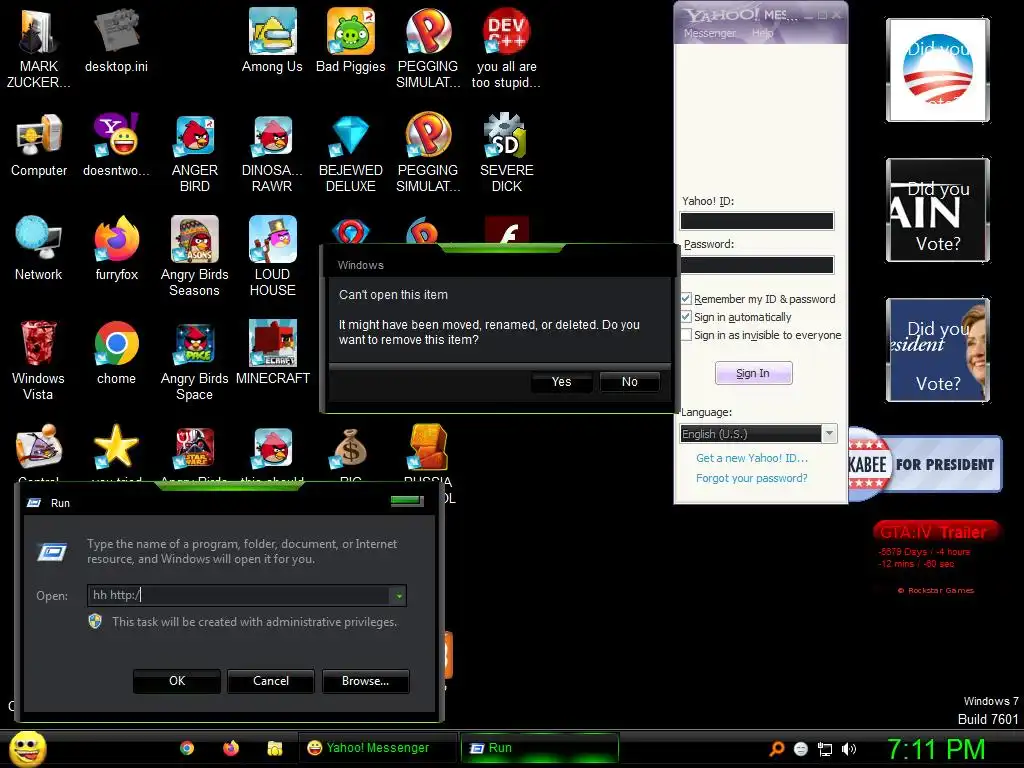1024x768 pixels.
Task: Click Get a new Yahoo! ID... link
Action: (752, 458)
